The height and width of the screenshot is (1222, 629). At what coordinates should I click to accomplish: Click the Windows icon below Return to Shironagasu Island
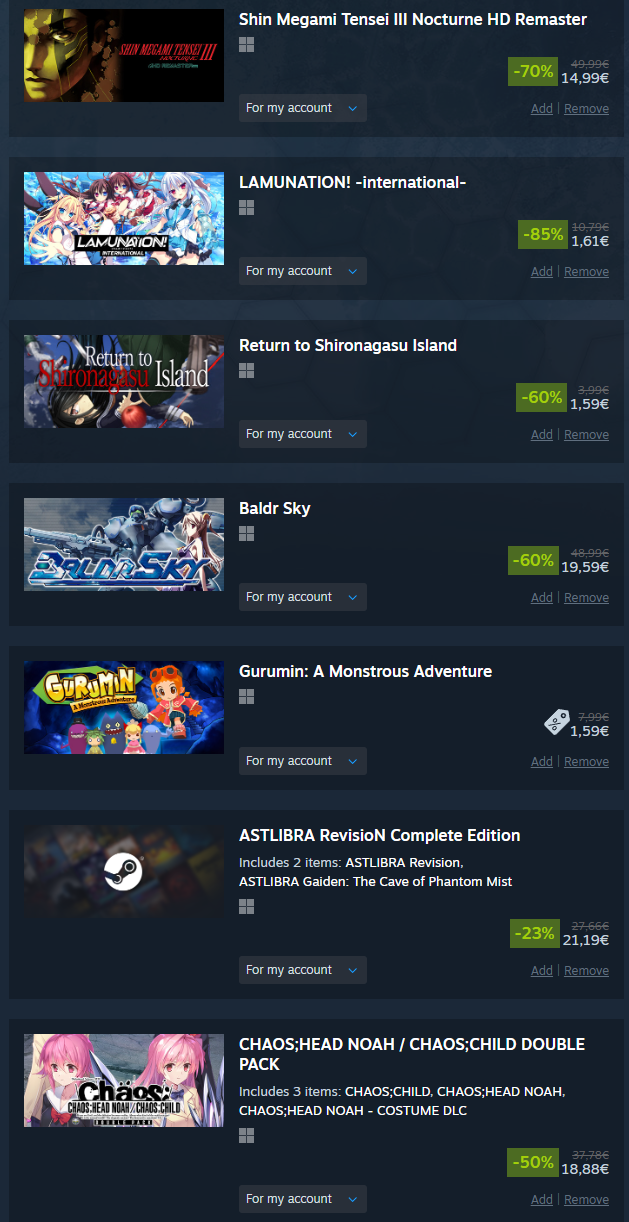point(247,371)
